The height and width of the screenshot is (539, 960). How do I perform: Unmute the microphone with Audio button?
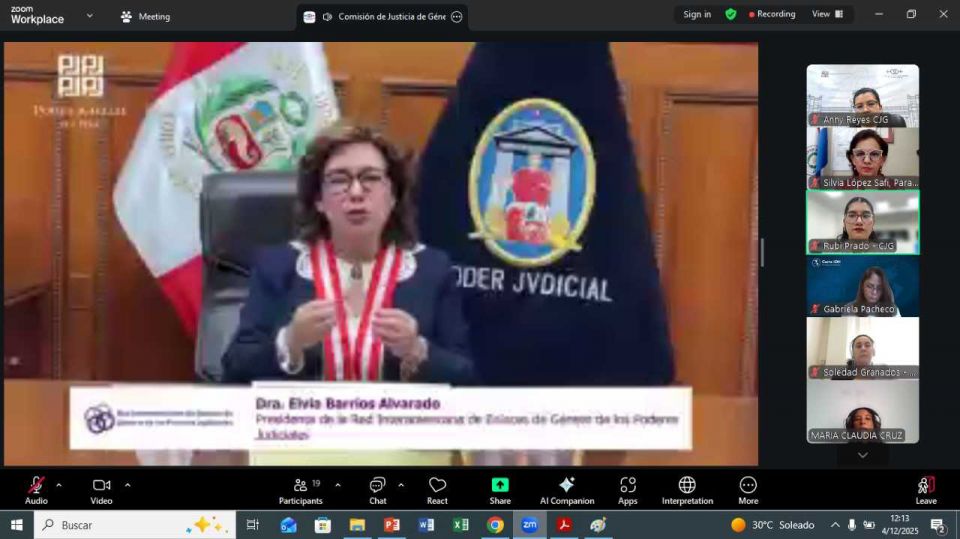(36, 488)
